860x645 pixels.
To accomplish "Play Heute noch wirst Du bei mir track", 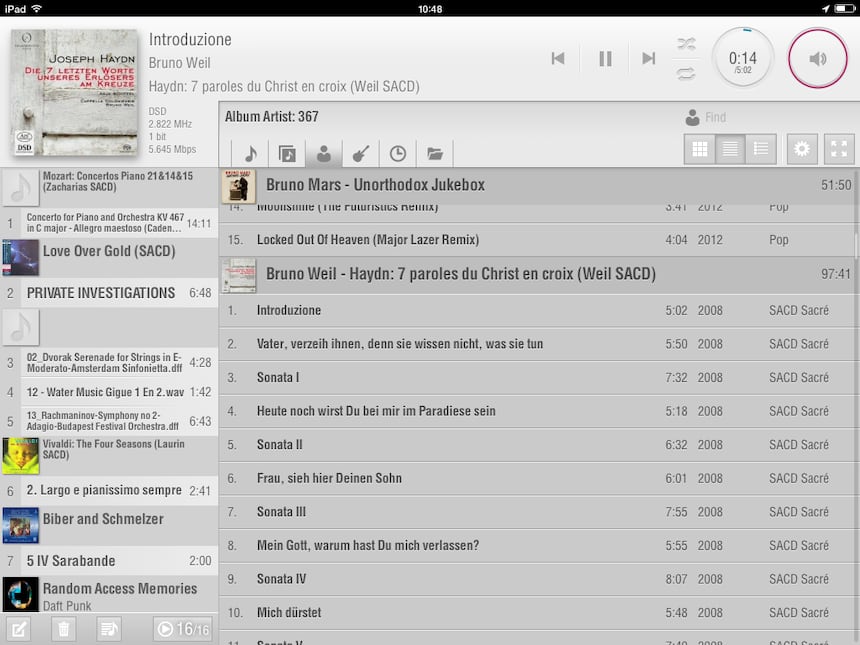I will (538, 411).
